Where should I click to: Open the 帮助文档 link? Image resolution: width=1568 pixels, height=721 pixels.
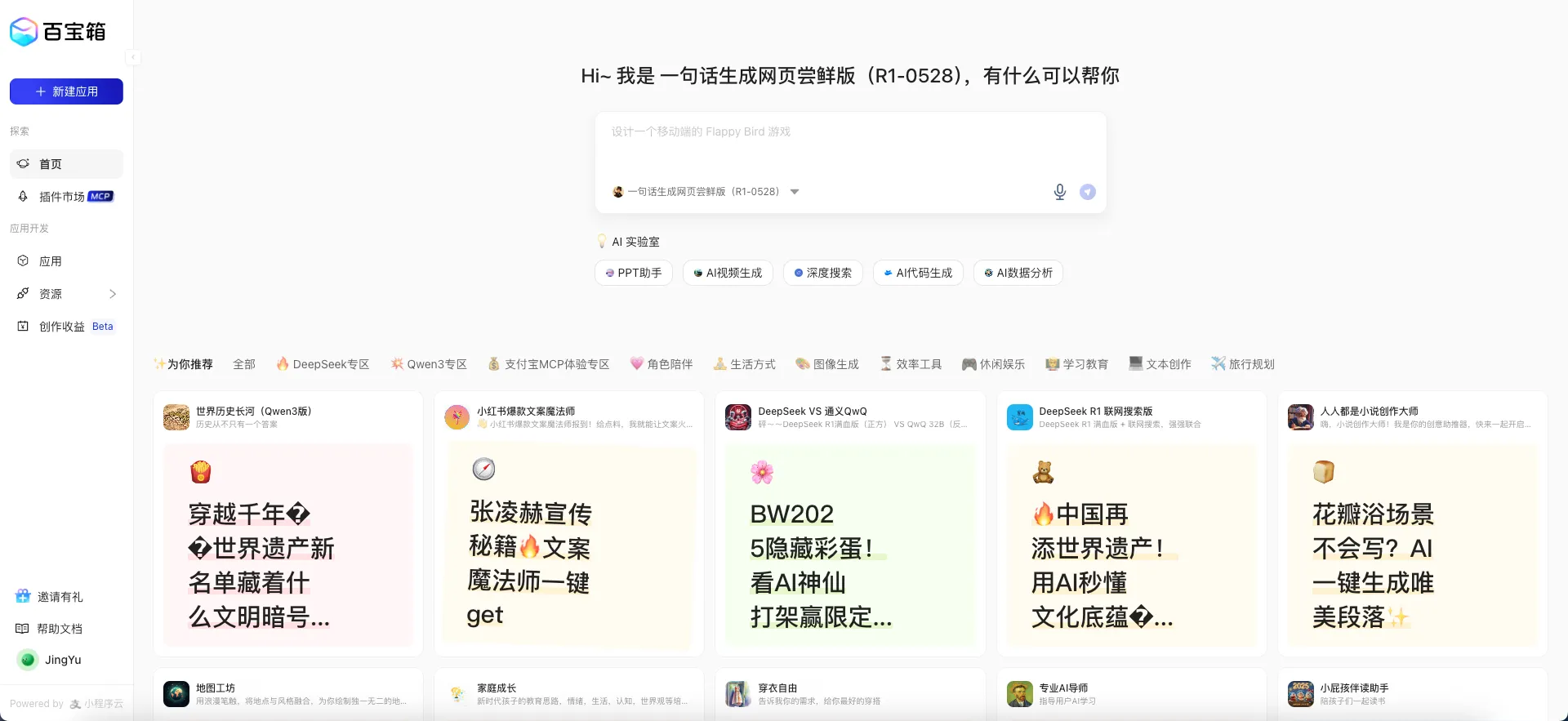(49, 629)
